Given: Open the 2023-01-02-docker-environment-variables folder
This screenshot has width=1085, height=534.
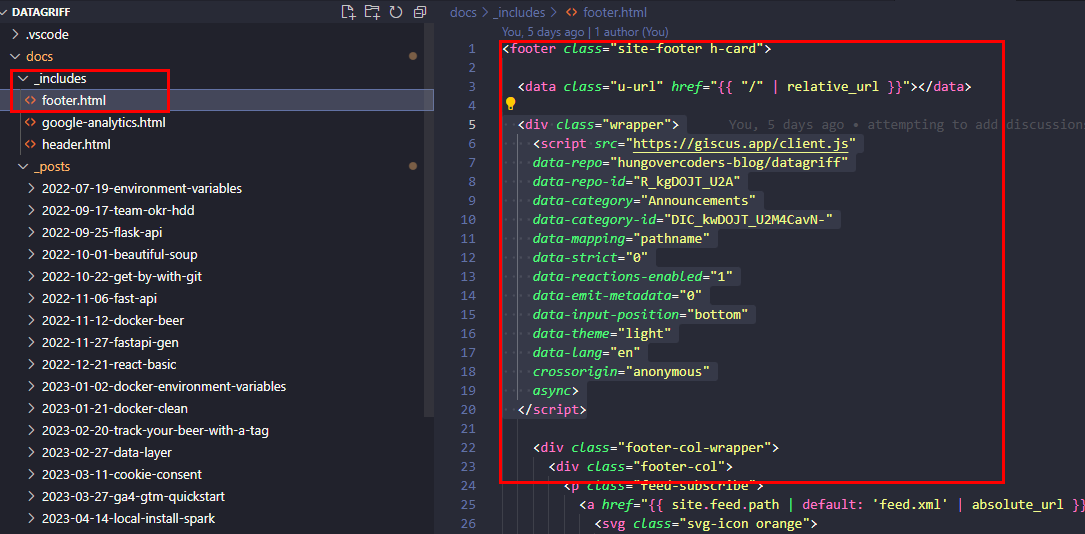Looking at the screenshot, I should [164, 387].
